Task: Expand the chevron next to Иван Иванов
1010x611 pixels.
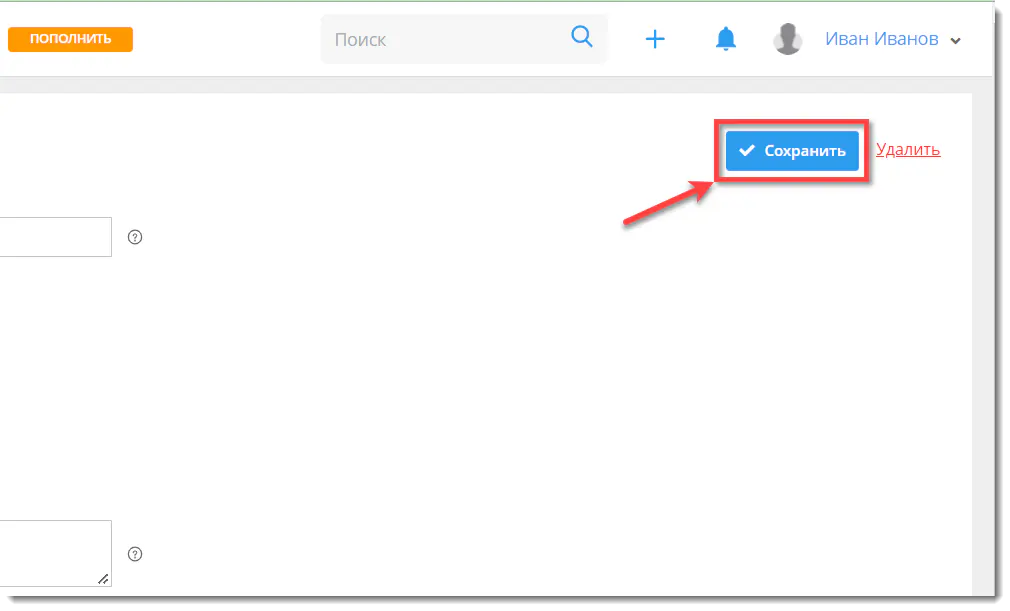Action: 956,41
